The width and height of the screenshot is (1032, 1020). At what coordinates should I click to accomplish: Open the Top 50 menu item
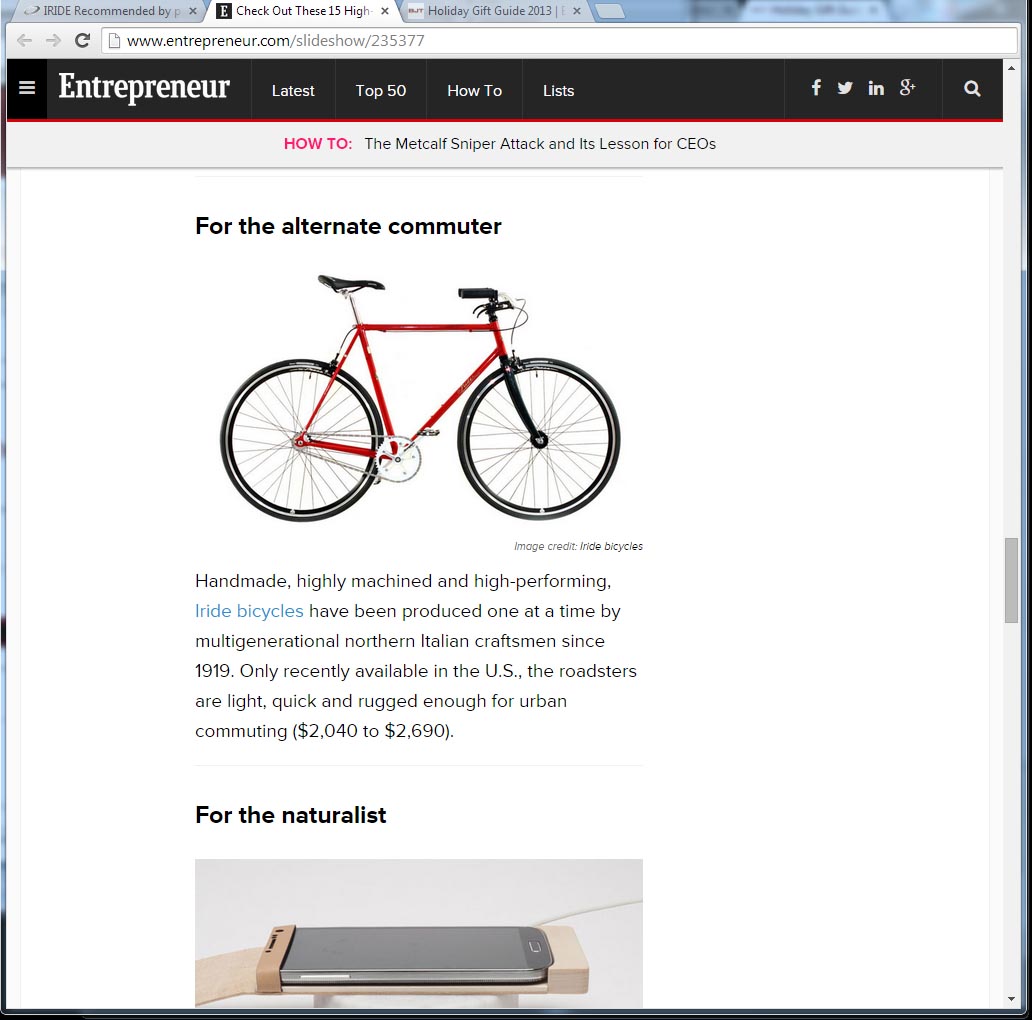pyautogui.click(x=380, y=91)
